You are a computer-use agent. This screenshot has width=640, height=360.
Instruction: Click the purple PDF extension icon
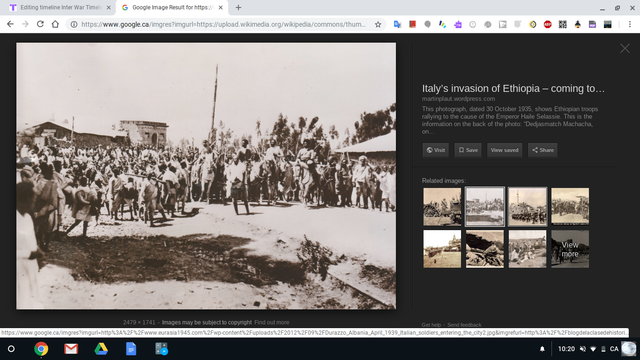pyautogui.click(x=592, y=24)
